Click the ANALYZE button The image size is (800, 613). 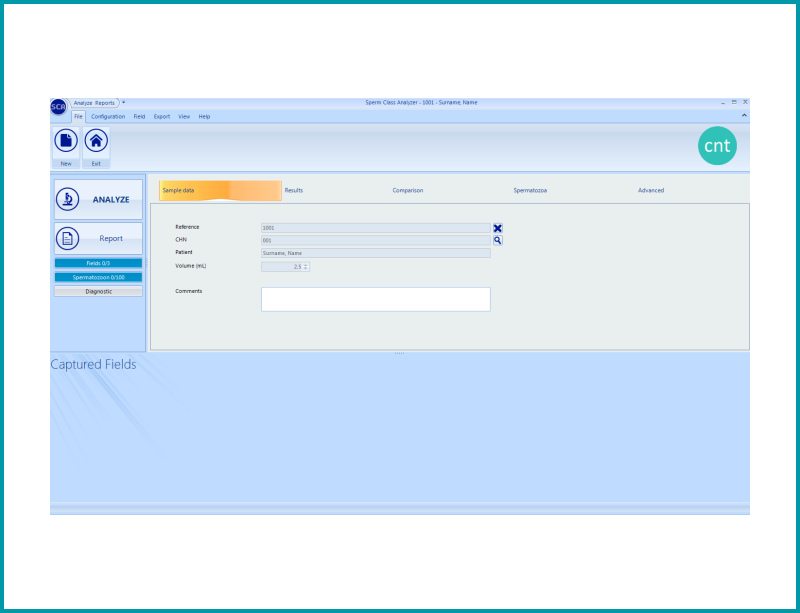click(x=98, y=200)
